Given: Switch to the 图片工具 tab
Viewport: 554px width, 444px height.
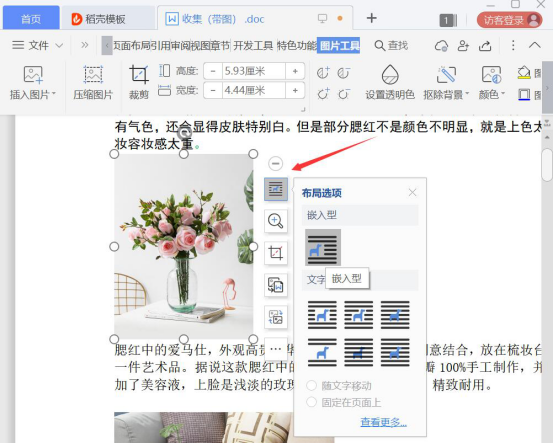Looking at the screenshot, I should pyautogui.click(x=338, y=45).
